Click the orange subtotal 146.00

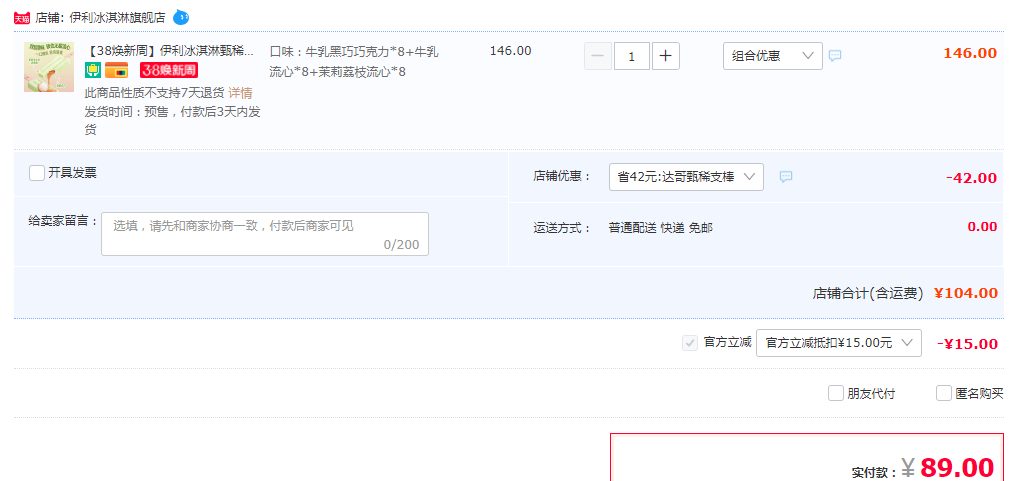[970, 53]
